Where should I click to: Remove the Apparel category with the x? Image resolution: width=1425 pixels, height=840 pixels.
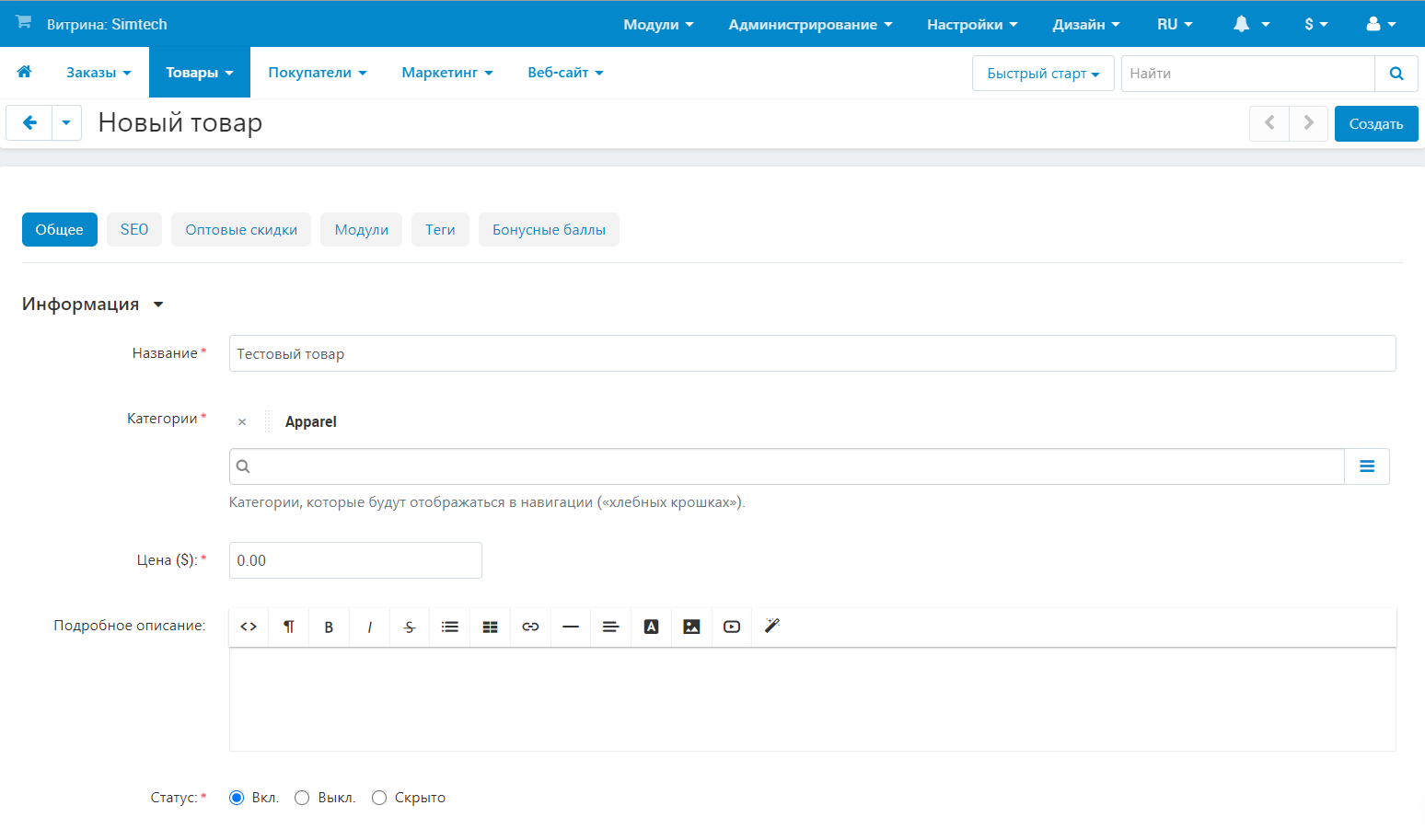[x=242, y=421]
